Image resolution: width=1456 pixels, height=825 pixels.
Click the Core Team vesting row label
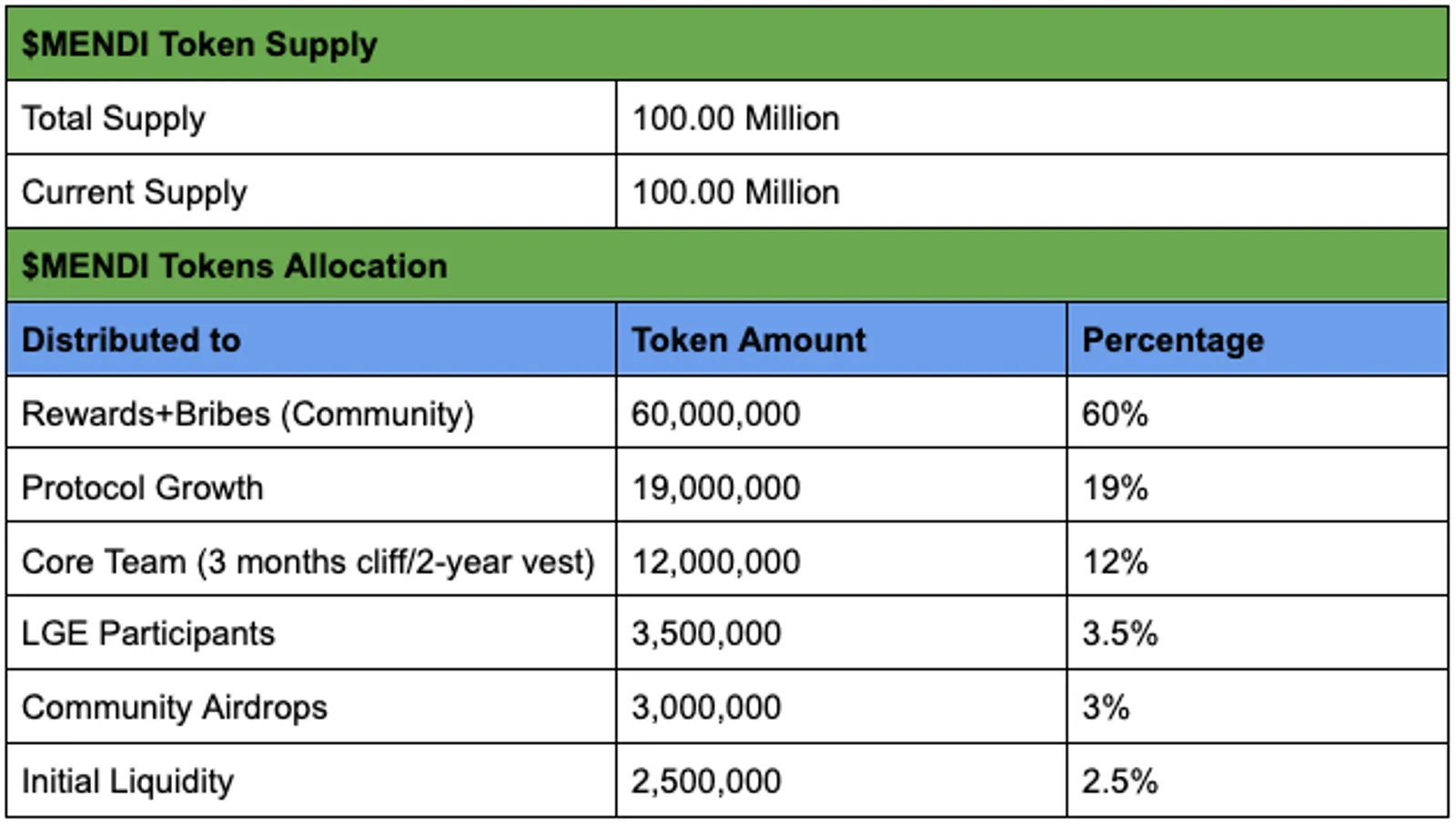(x=311, y=560)
